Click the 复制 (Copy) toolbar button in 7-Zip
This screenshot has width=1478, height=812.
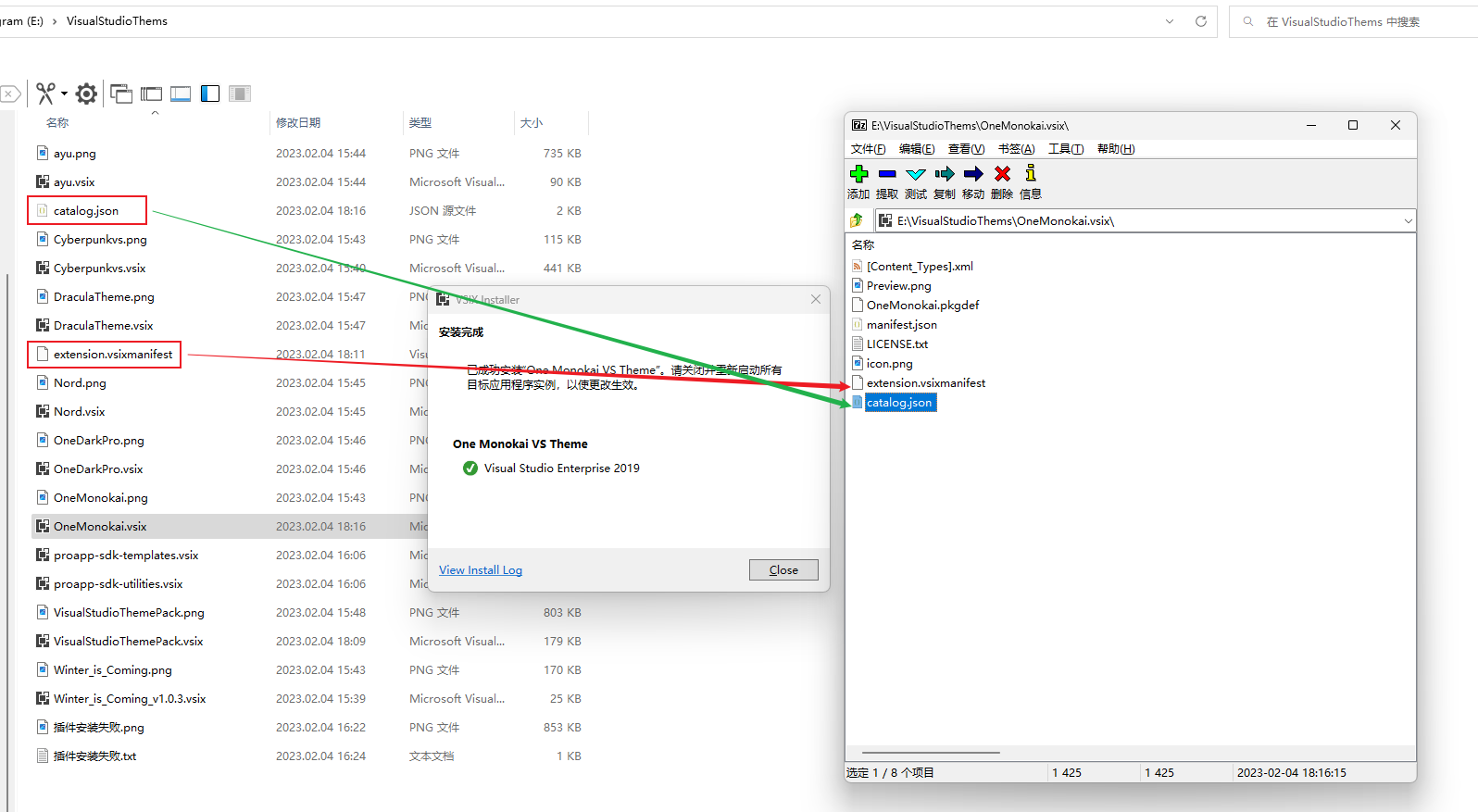945,181
